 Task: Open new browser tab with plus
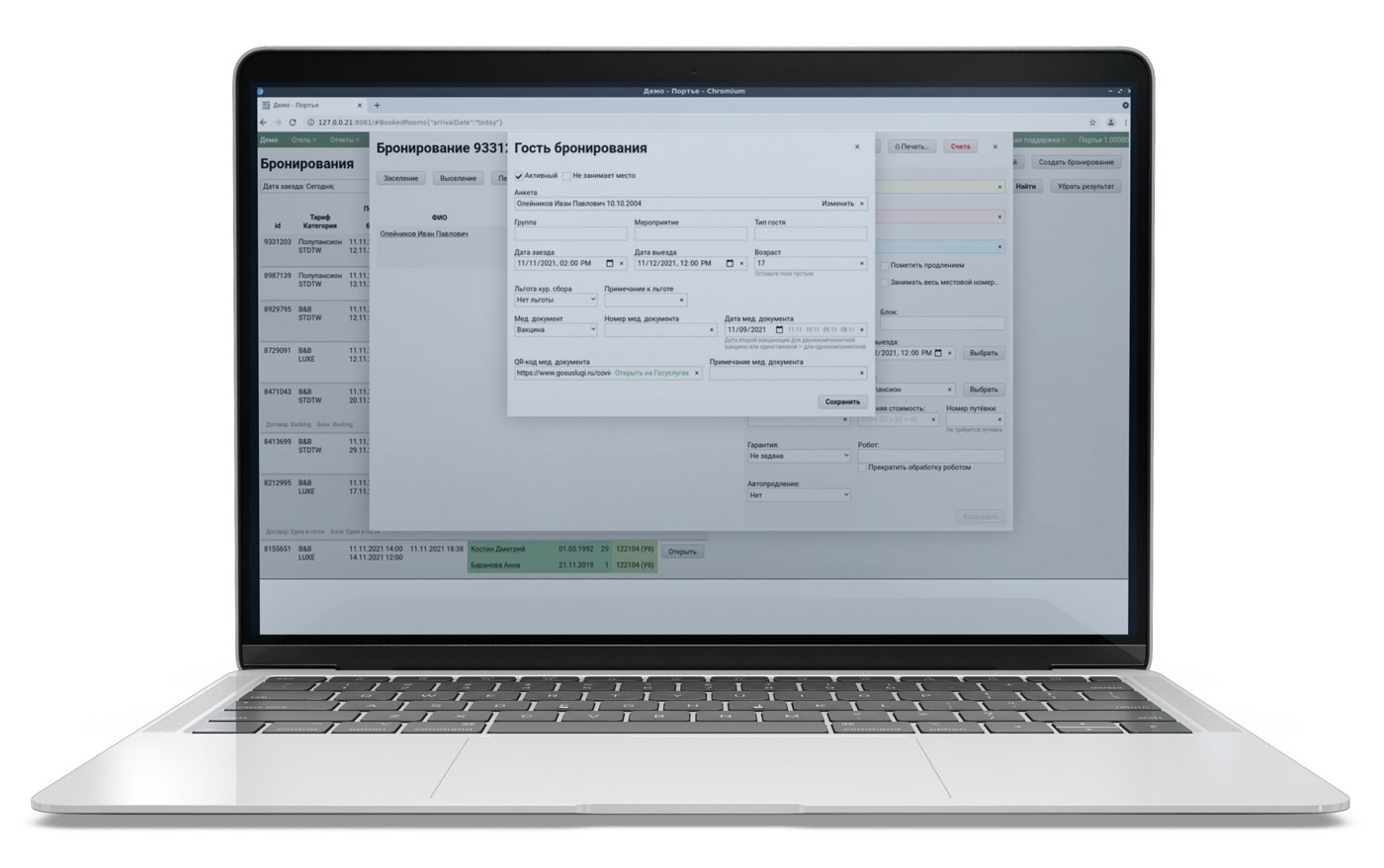[x=377, y=106]
